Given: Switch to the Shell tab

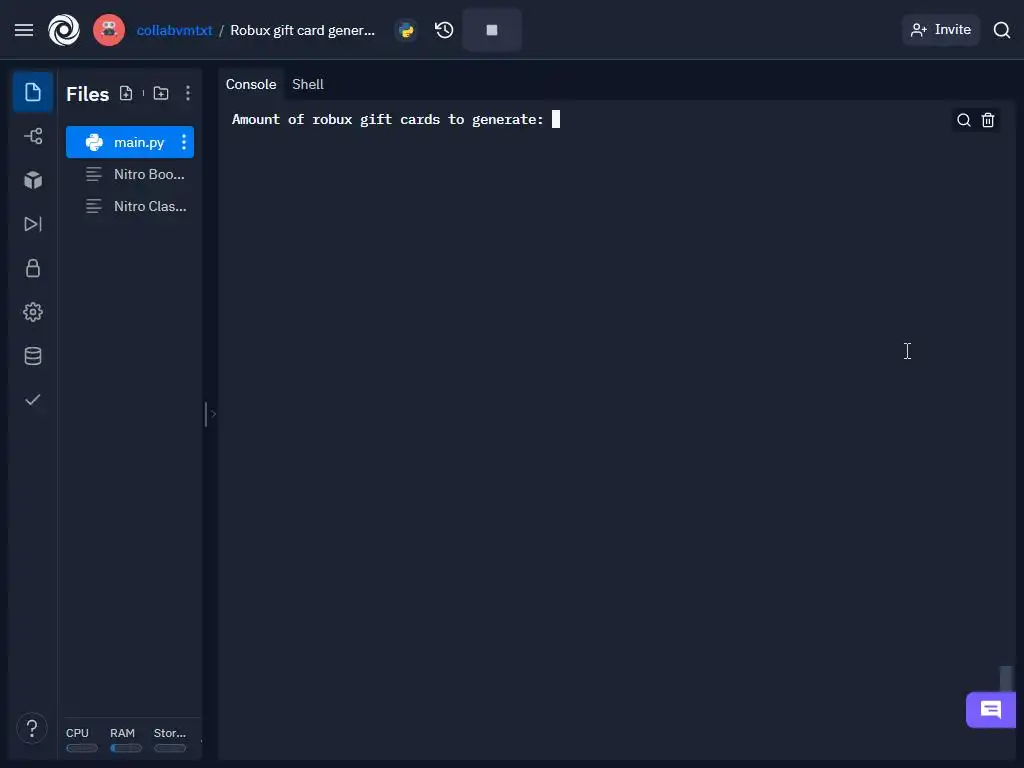Looking at the screenshot, I should point(308,84).
